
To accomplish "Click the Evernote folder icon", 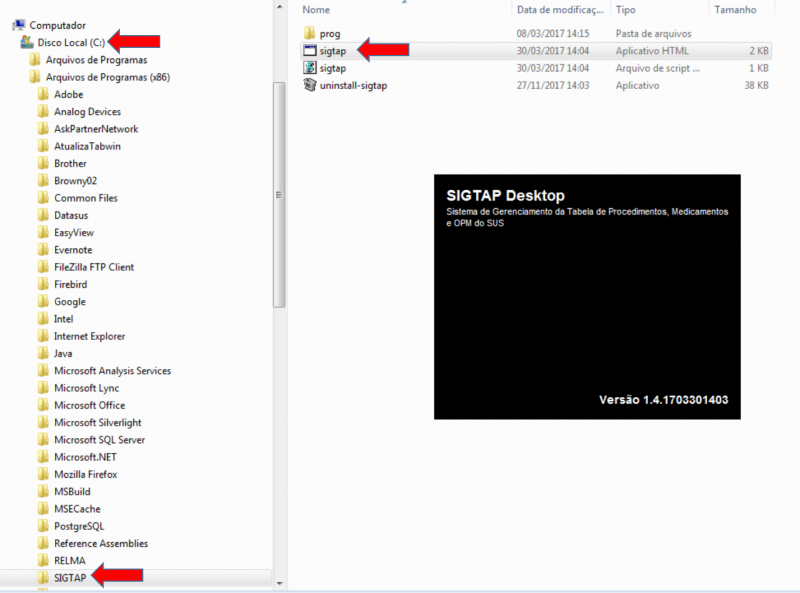I will click(43, 250).
